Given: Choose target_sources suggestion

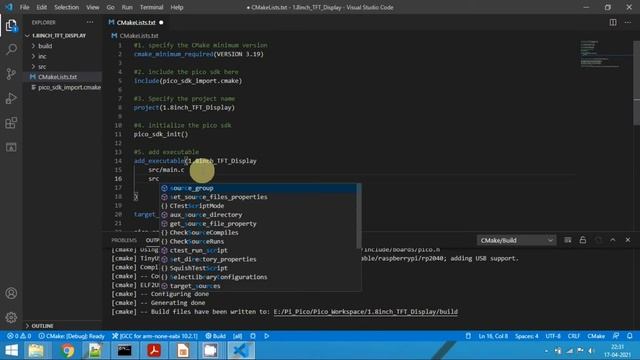Looking at the screenshot, I should coord(258,286).
